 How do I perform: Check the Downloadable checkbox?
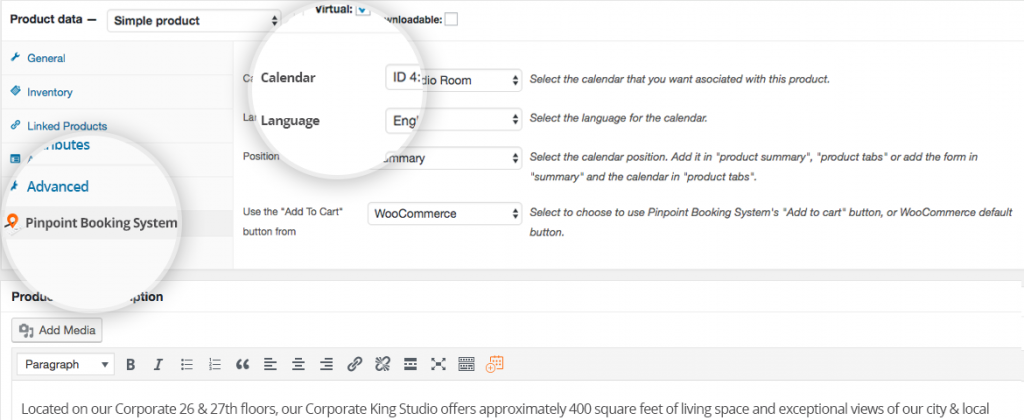(451, 20)
